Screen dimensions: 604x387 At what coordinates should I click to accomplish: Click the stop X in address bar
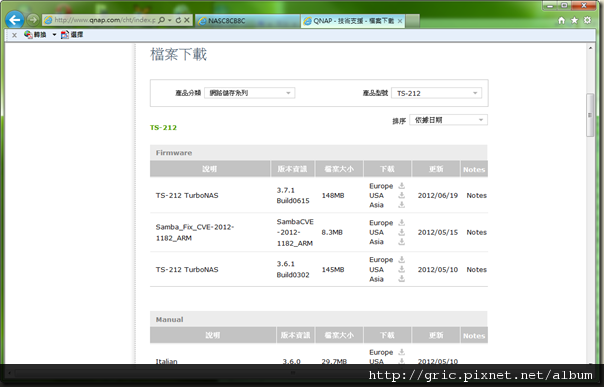click(187, 20)
